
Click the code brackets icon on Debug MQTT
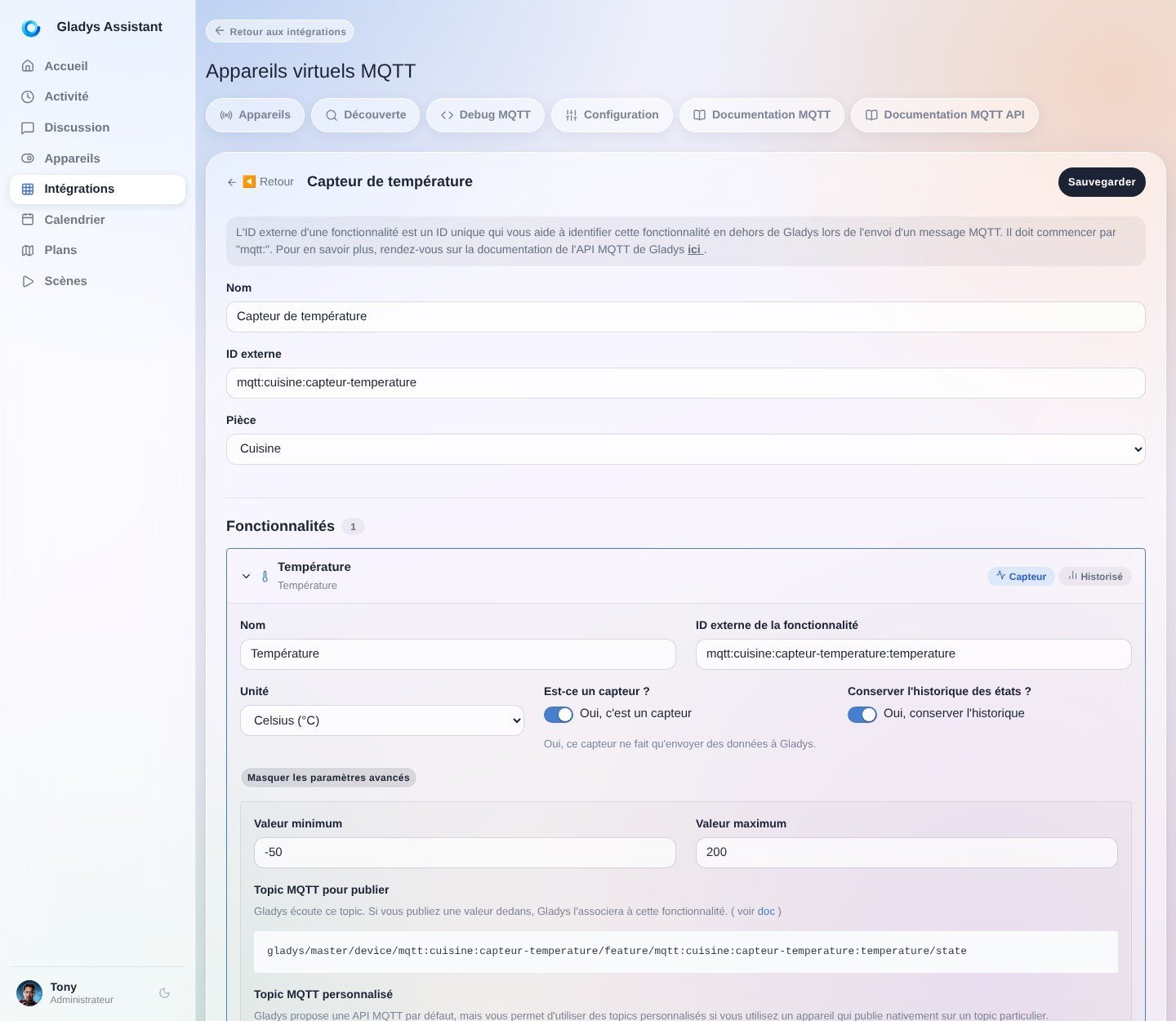pos(447,115)
